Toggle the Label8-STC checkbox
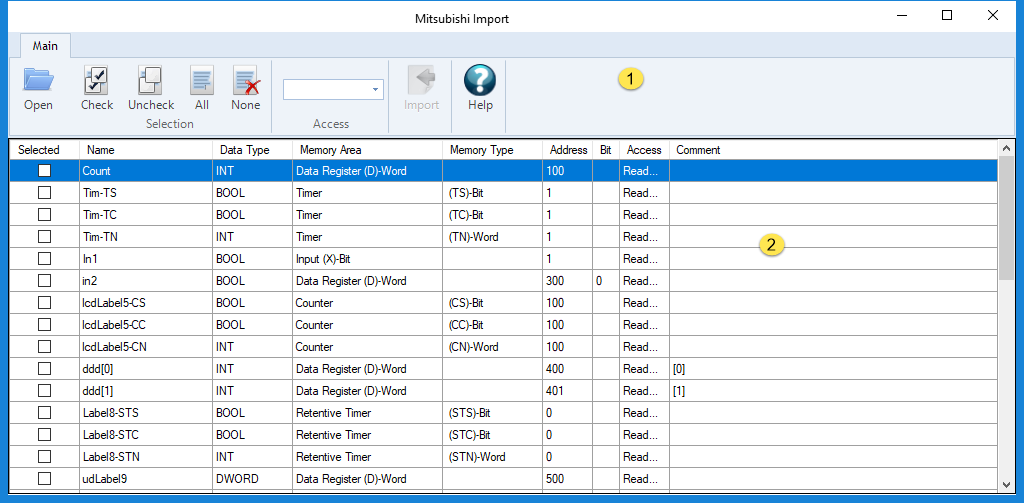 44,434
